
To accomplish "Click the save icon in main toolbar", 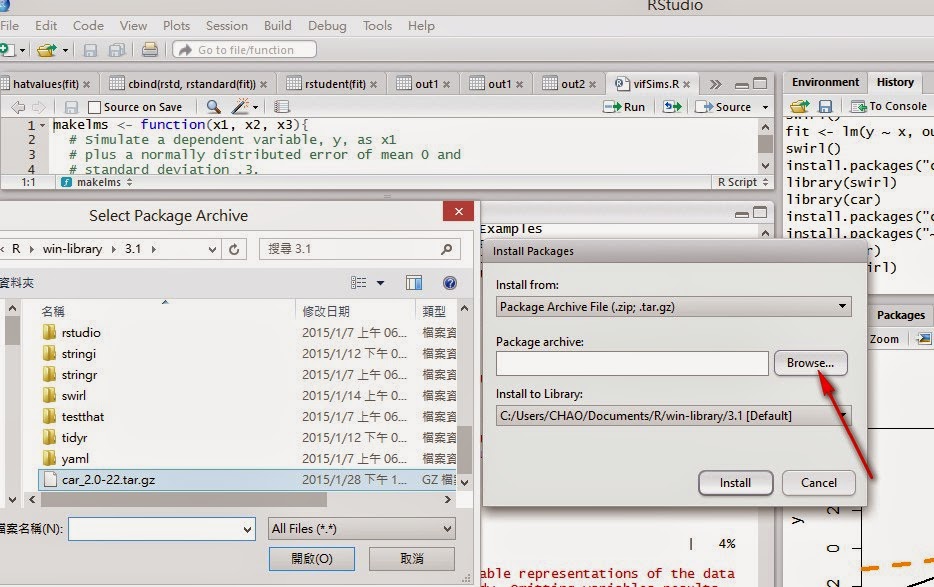I will click(90, 50).
